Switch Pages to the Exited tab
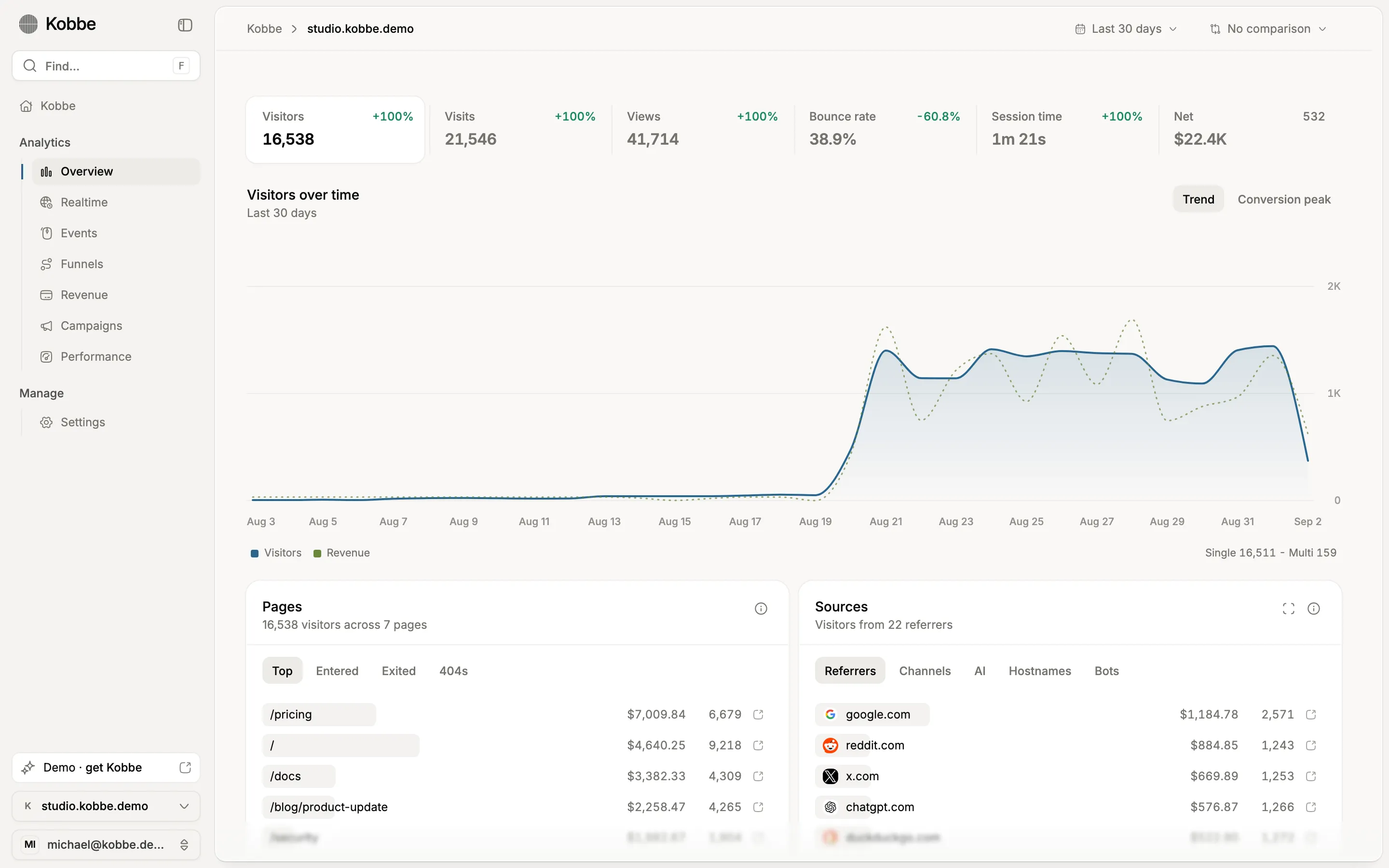This screenshot has width=1389, height=868. [398, 670]
